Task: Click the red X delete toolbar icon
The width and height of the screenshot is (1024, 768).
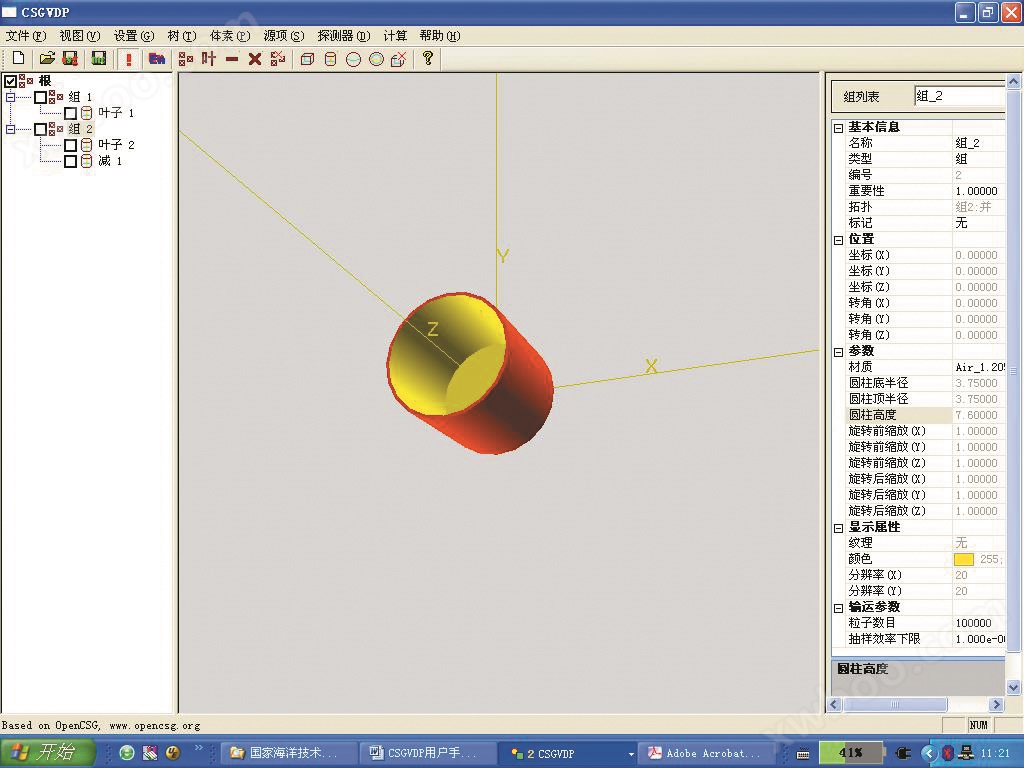Action: tap(255, 59)
